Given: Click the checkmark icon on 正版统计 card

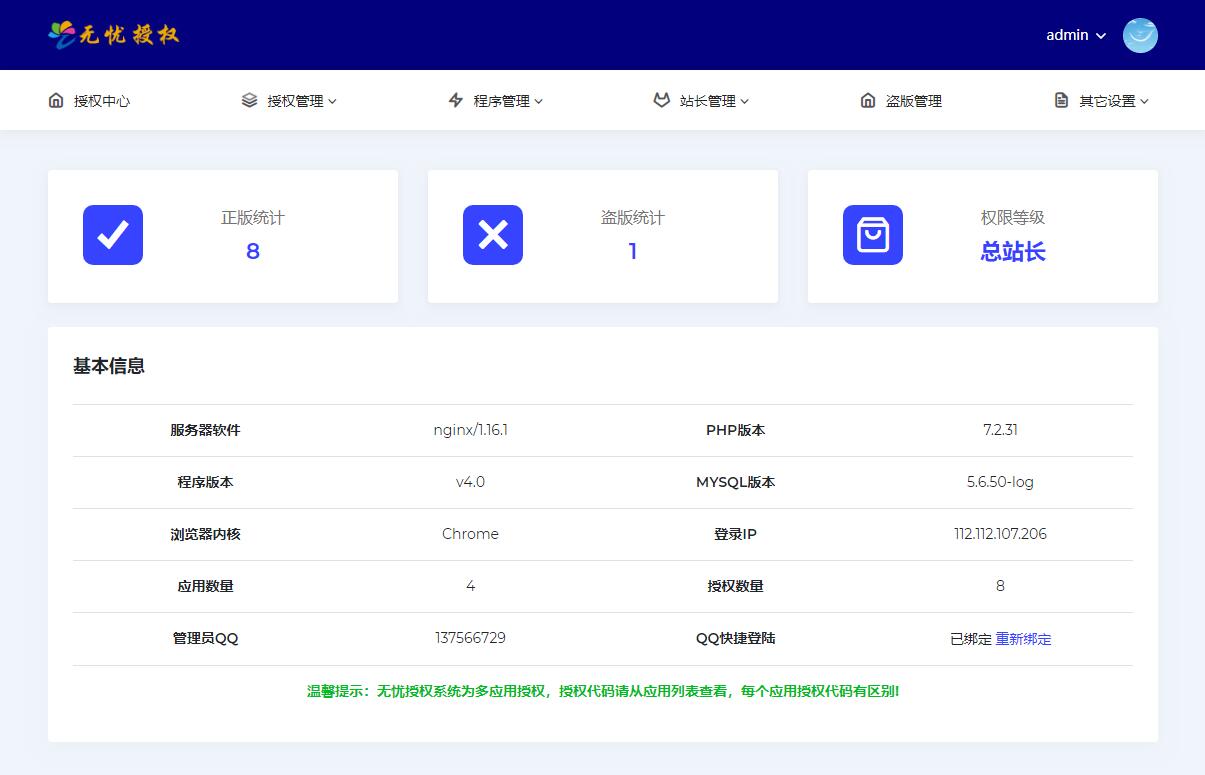Looking at the screenshot, I should click(x=112, y=235).
